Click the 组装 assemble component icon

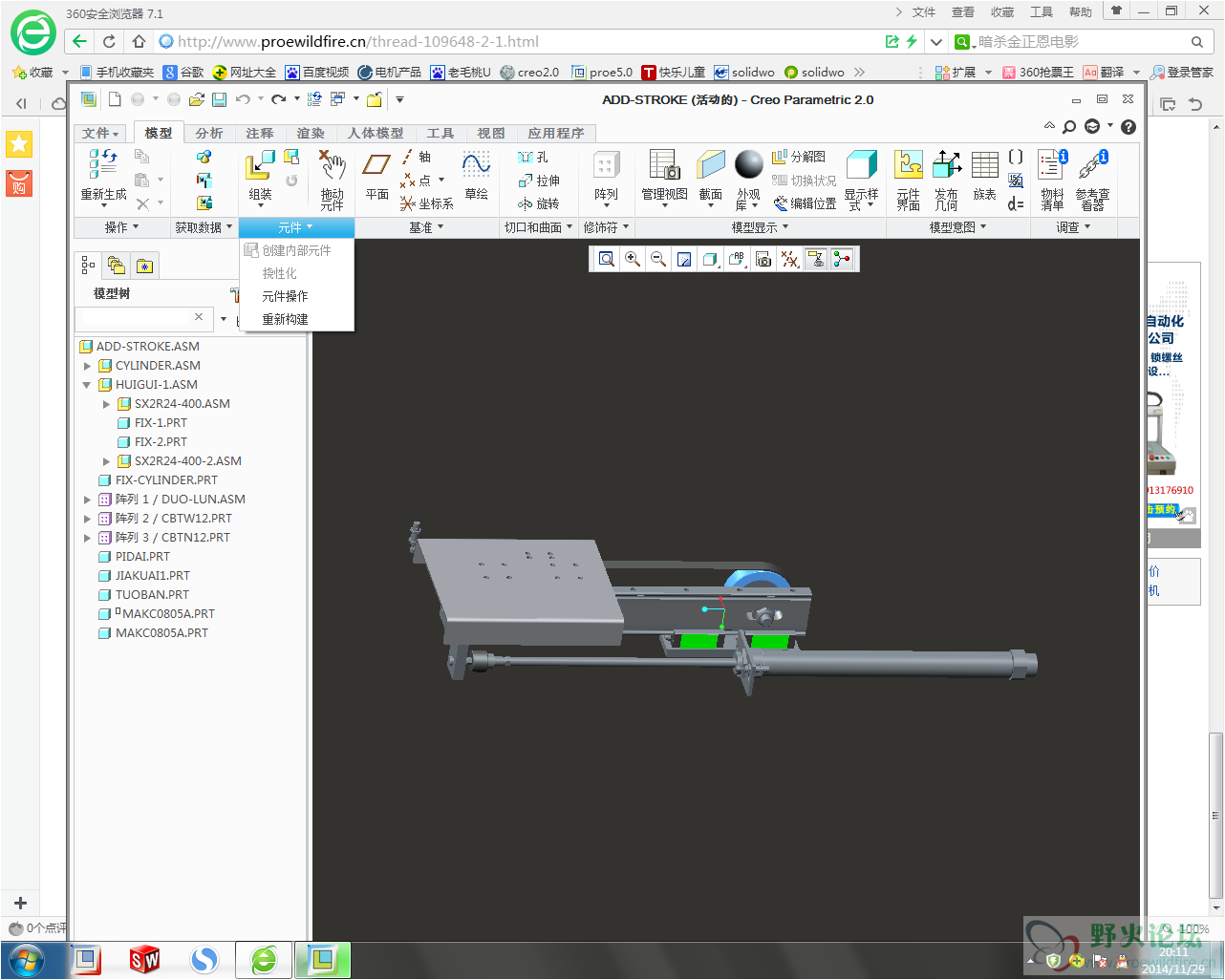pos(260,165)
